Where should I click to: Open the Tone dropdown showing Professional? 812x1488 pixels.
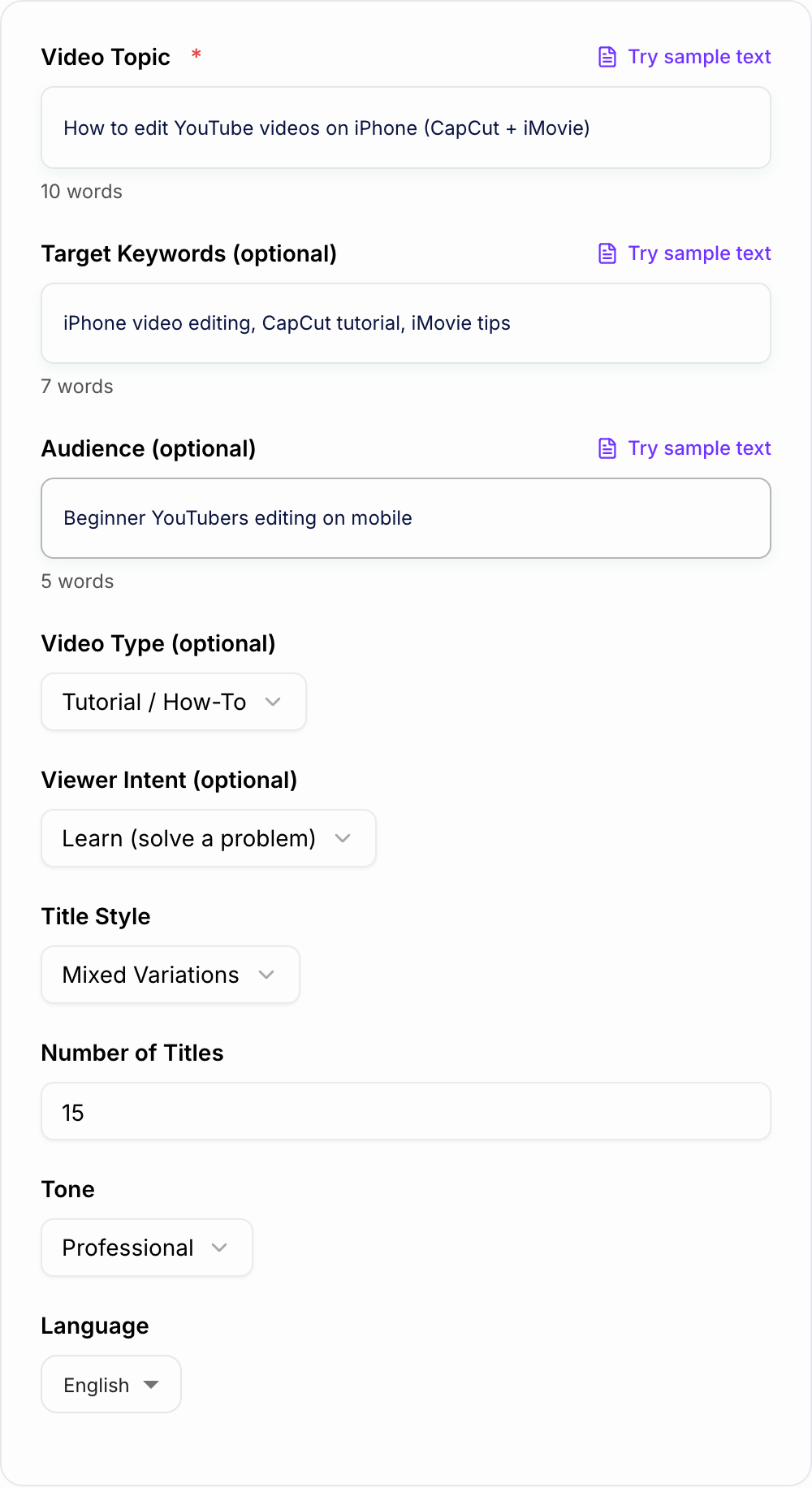(x=147, y=1248)
